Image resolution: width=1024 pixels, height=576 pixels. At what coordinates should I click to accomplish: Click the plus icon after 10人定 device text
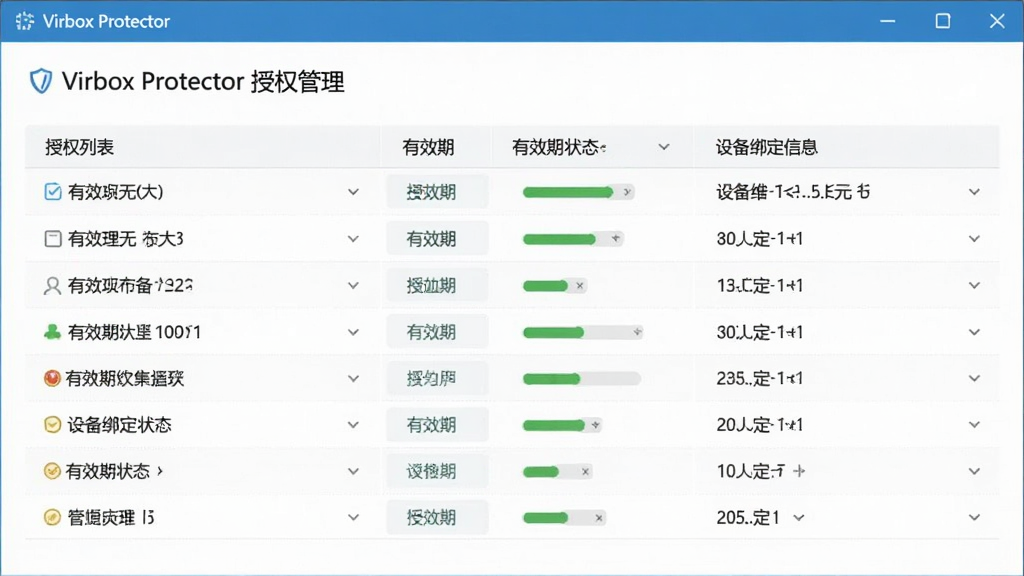coord(799,471)
